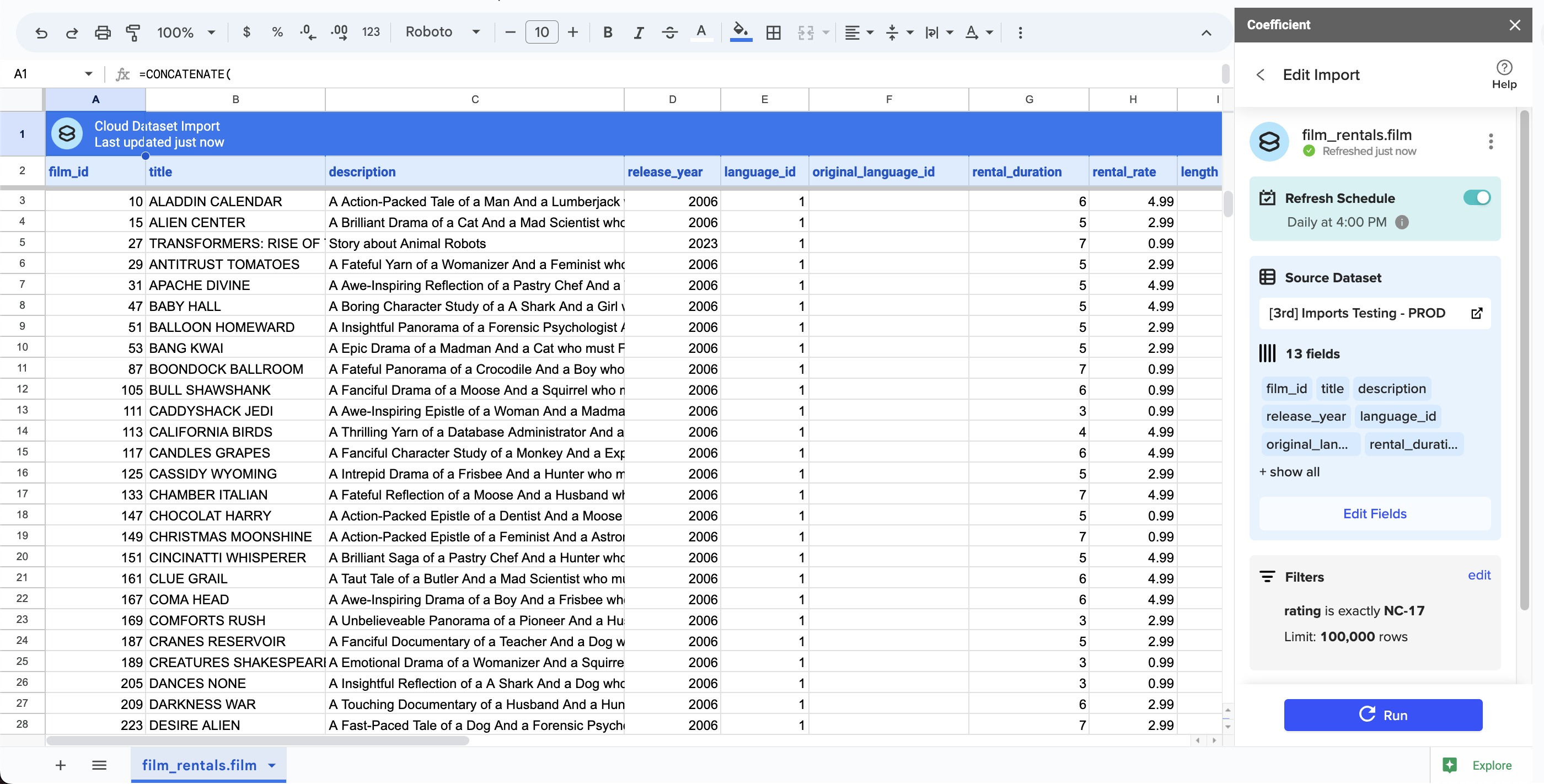This screenshot has width=1544, height=784.
Task: Select the film_rentals.film sheet tab
Action: (199, 765)
